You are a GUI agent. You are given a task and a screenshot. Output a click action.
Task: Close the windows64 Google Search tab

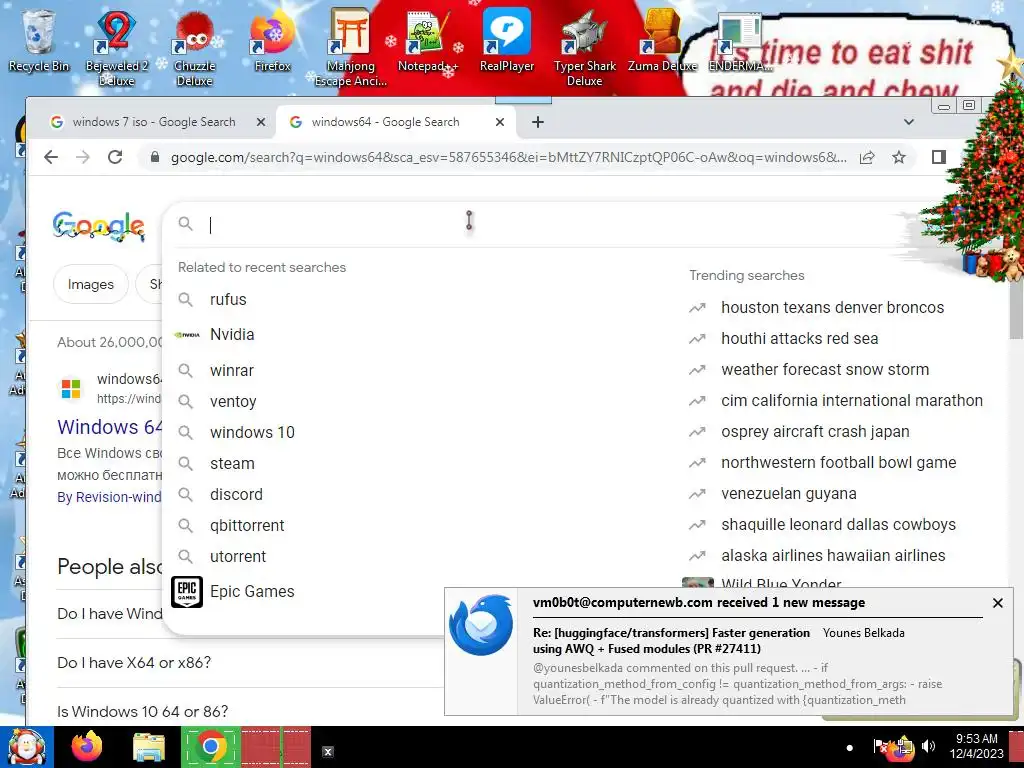coord(500,122)
